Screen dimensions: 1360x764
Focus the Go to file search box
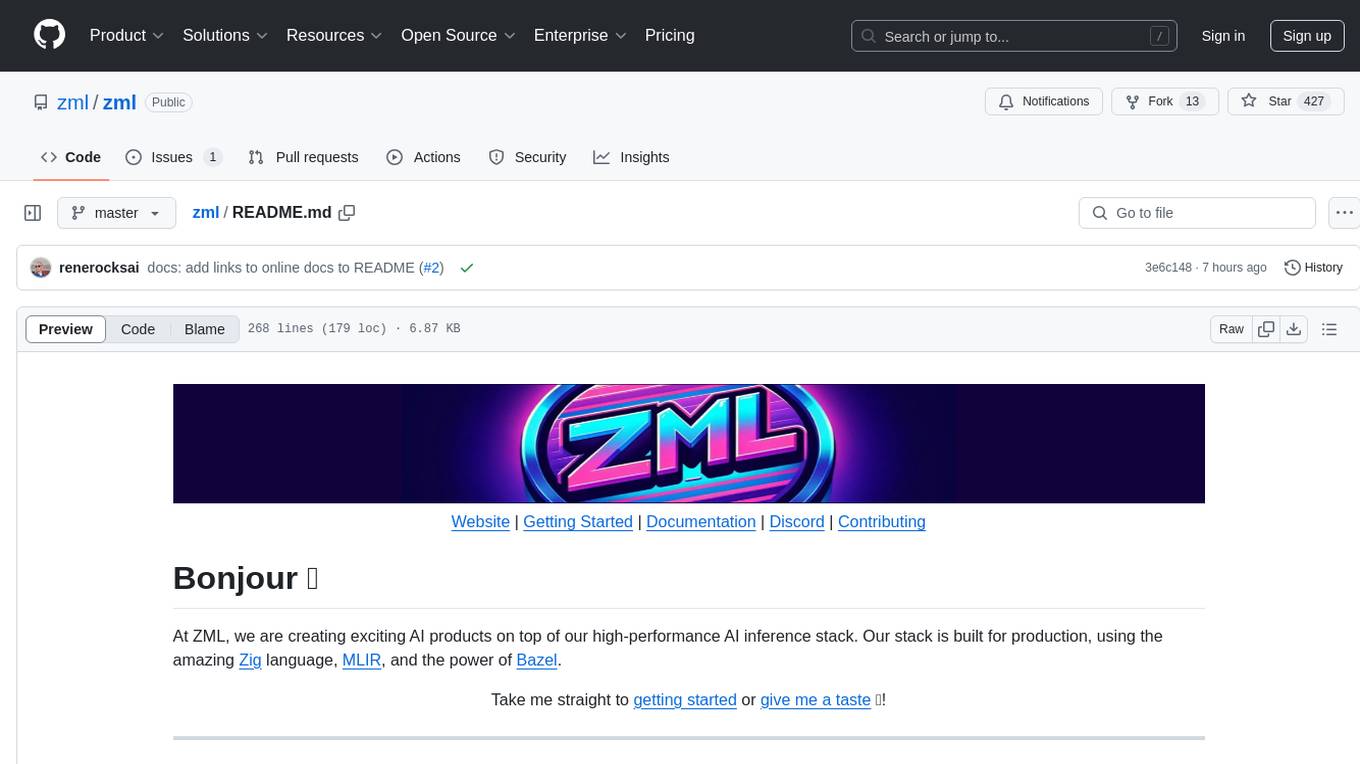pyautogui.click(x=1197, y=213)
